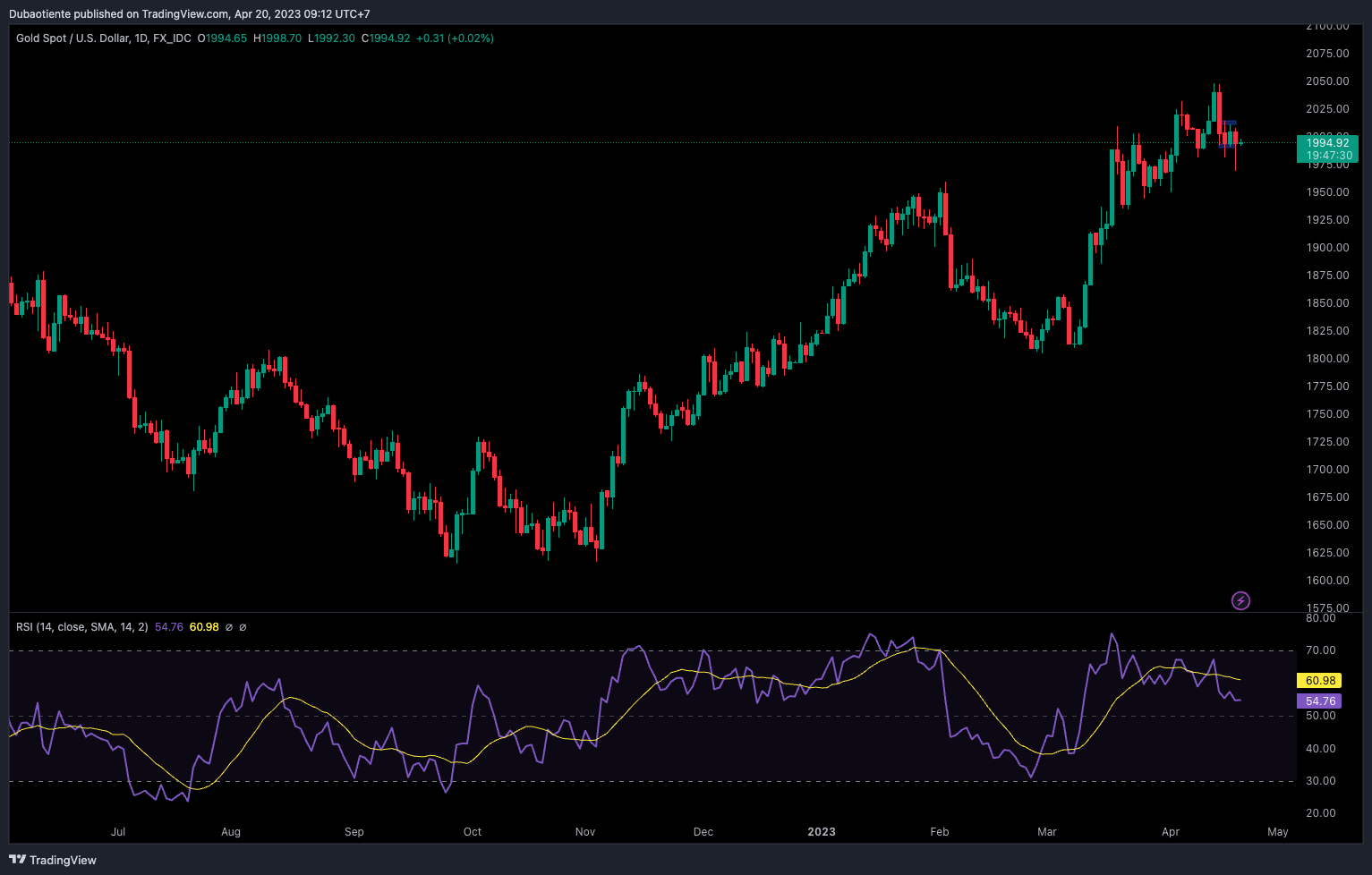Click the Aug label on the time axis
Image resolution: width=1372 pixels, height=875 pixels.
click(231, 832)
